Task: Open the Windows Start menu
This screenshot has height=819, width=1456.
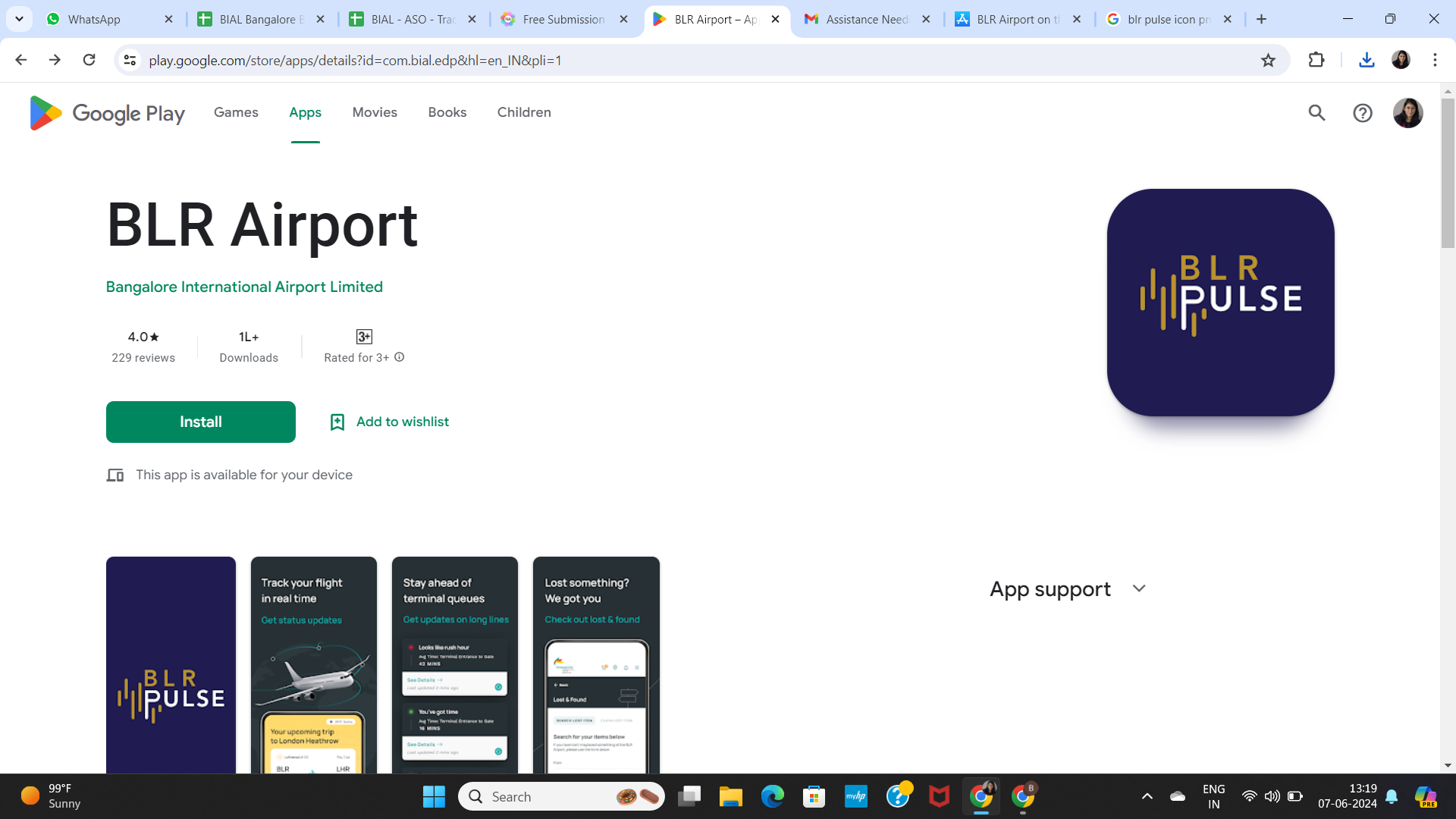Action: tap(434, 796)
